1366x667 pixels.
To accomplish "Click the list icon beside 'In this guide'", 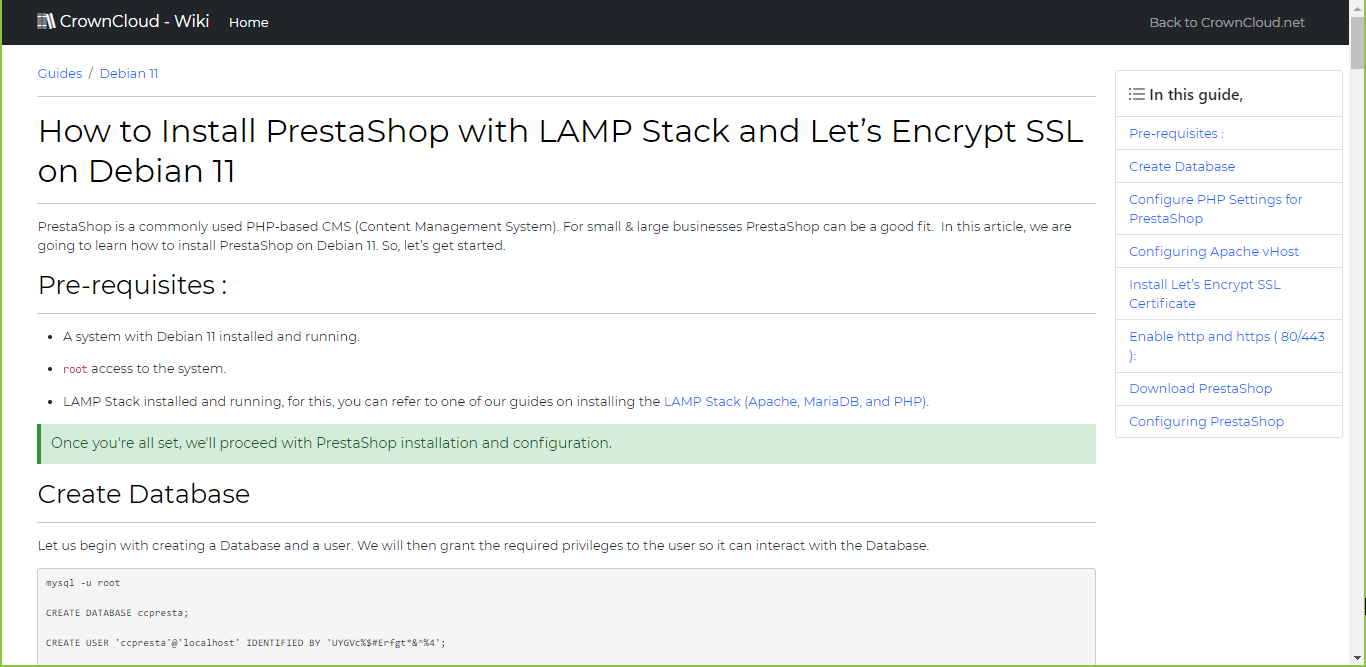I will 1137,93.
